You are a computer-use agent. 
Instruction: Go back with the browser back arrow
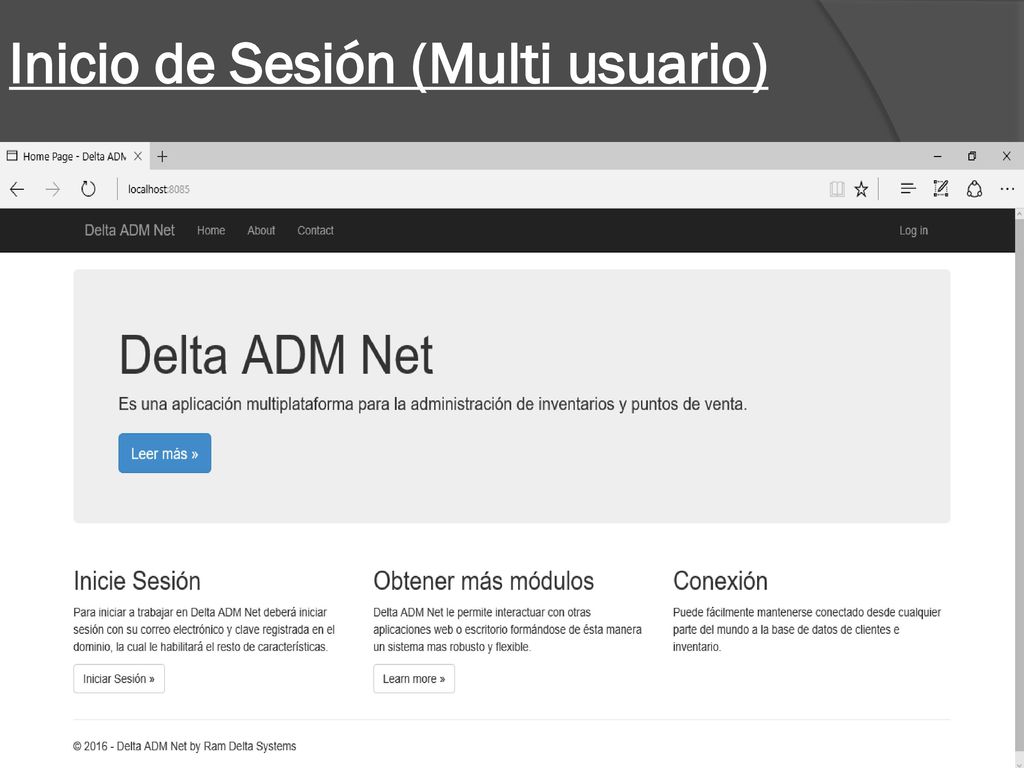click(17, 189)
